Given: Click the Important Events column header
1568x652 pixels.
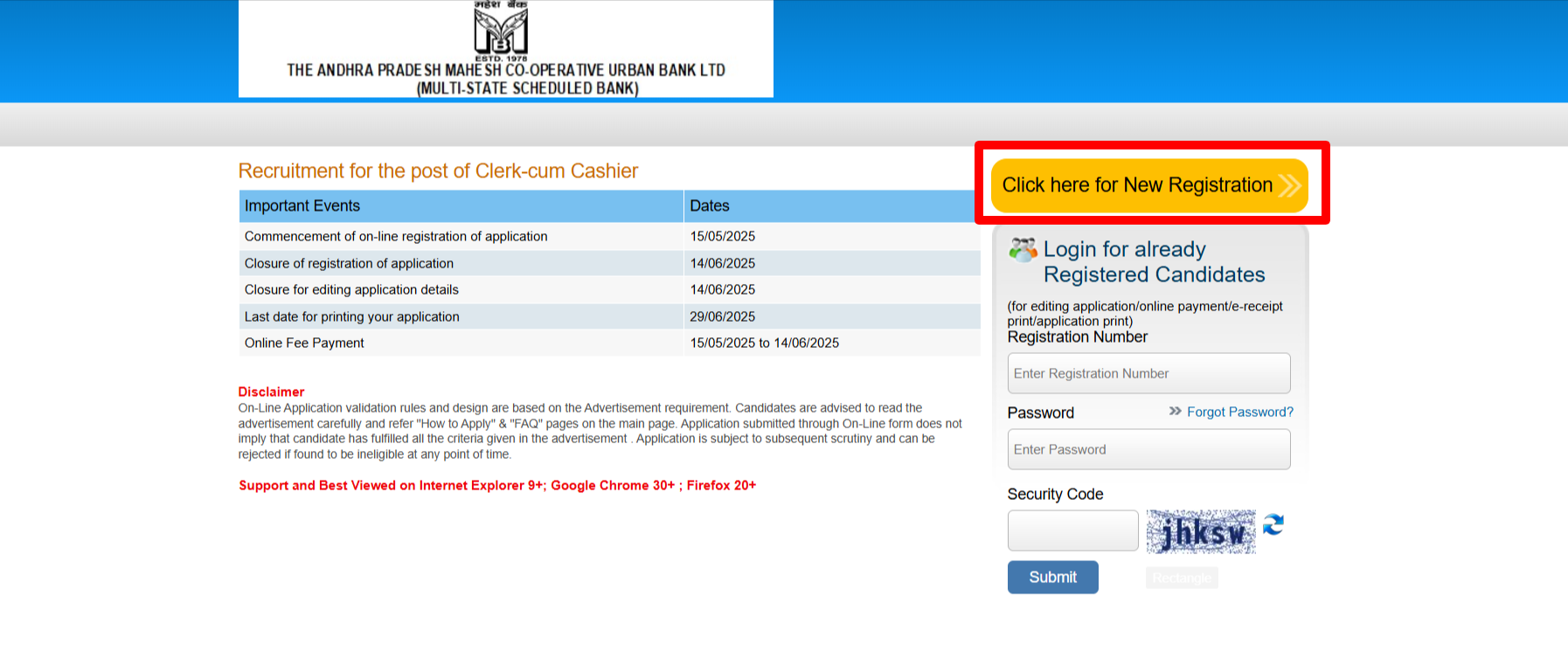Looking at the screenshot, I should [461, 206].
